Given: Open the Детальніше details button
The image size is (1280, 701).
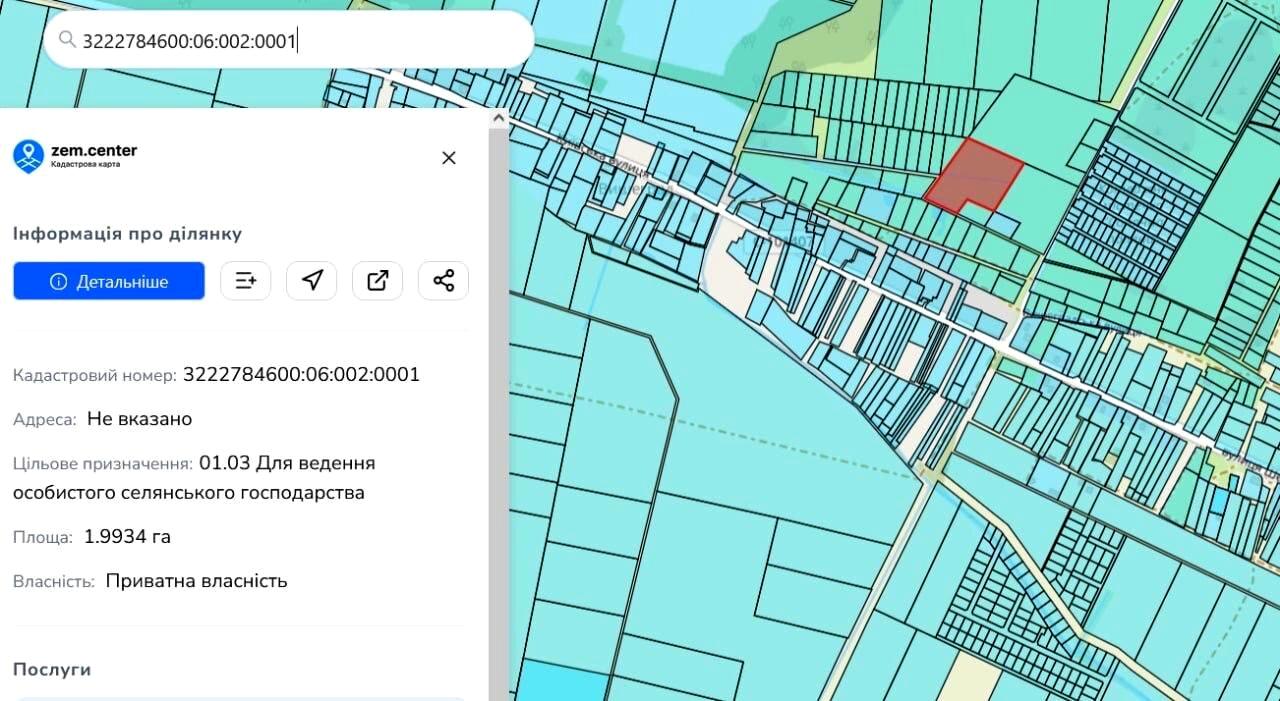Looking at the screenshot, I should point(109,281).
